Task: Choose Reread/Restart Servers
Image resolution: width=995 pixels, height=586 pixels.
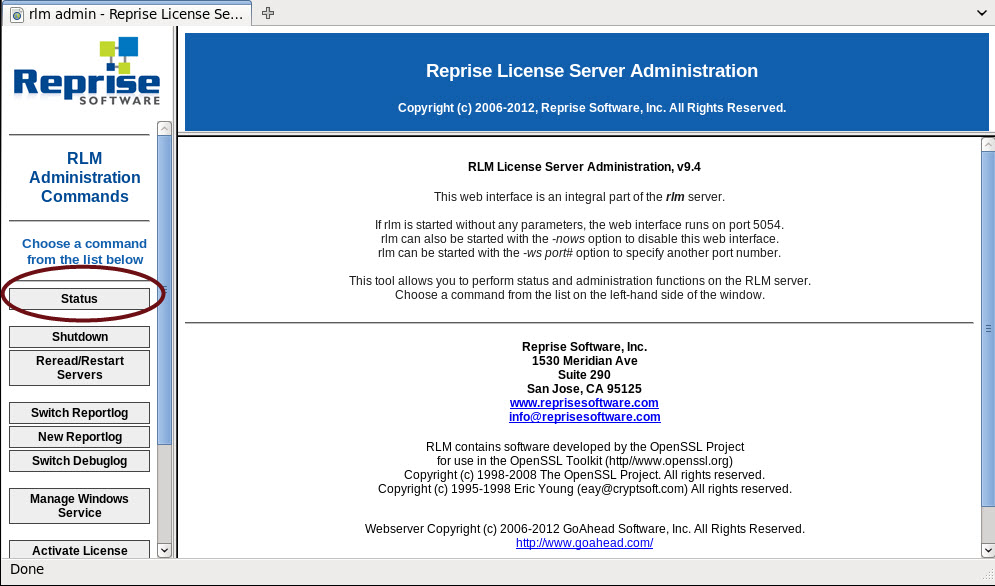Action: point(80,367)
